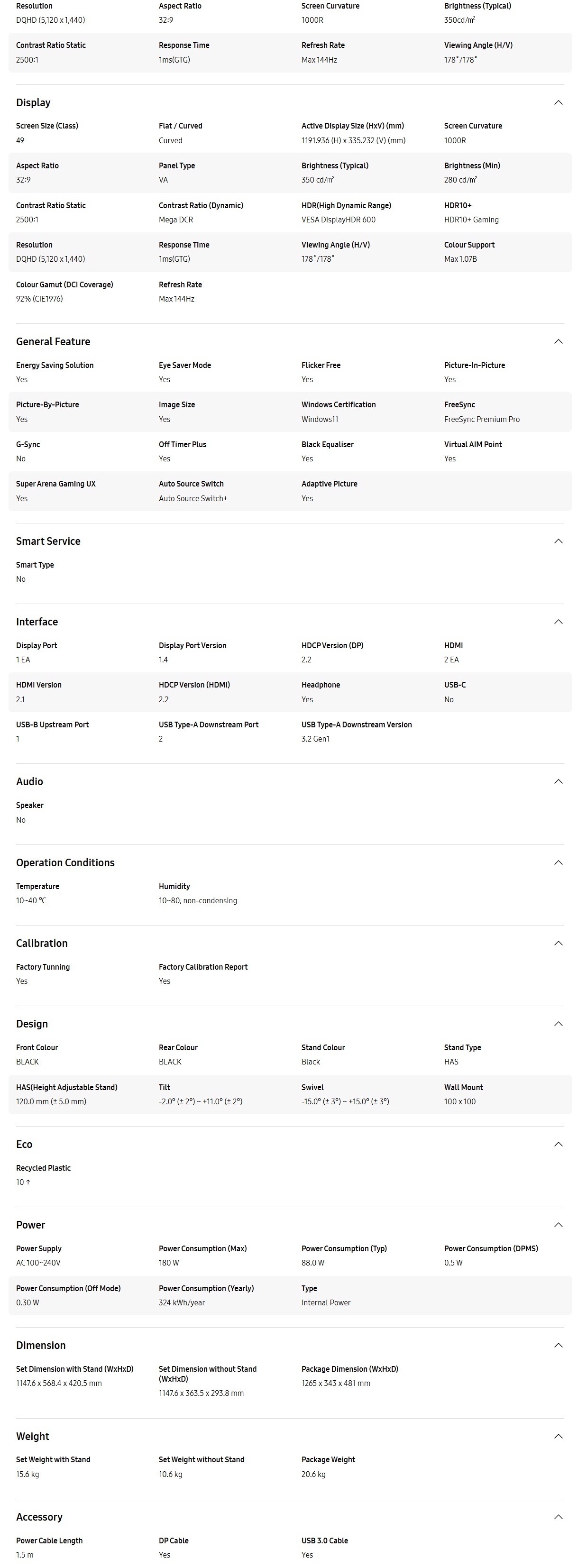587x1568 pixels.
Task: Click the Operation Conditions heading title
Action: point(65,862)
